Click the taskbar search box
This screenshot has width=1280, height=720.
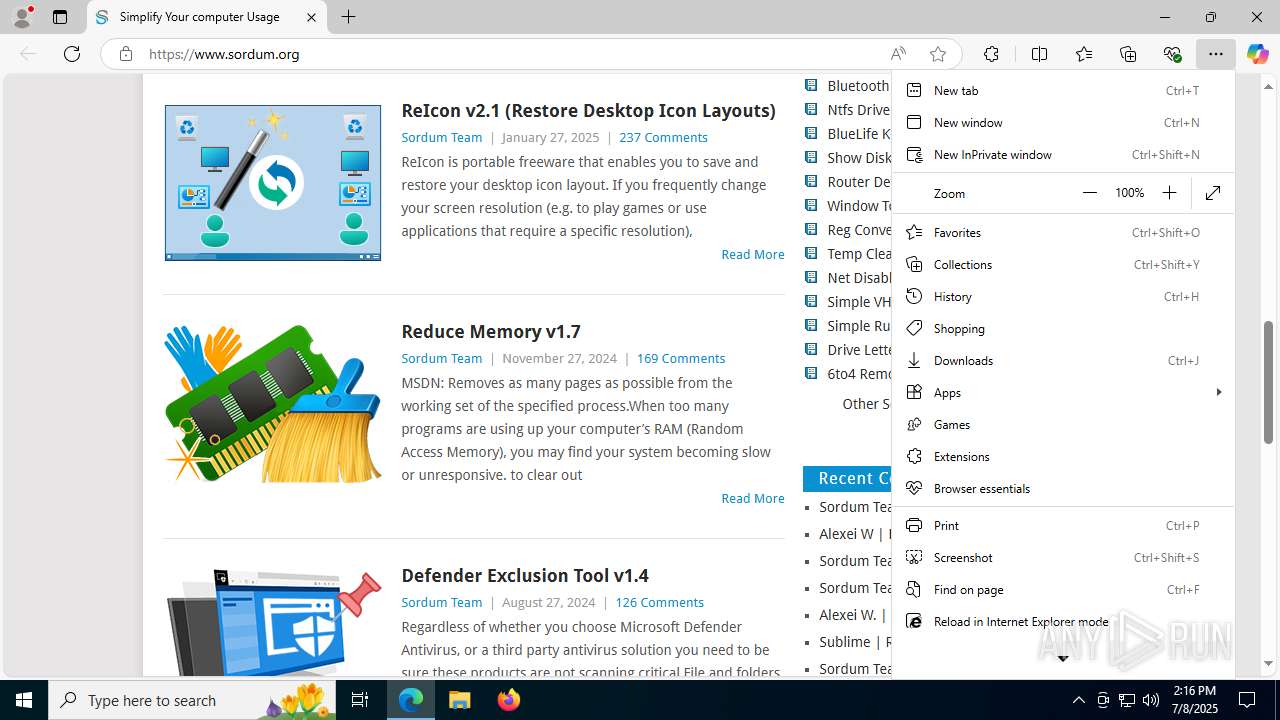[192, 700]
